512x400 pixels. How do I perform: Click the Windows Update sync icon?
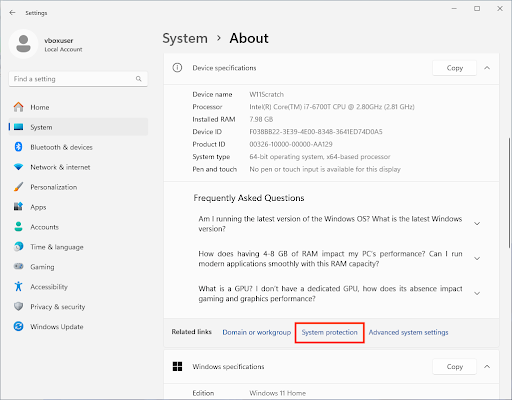click(x=19, y=326)
